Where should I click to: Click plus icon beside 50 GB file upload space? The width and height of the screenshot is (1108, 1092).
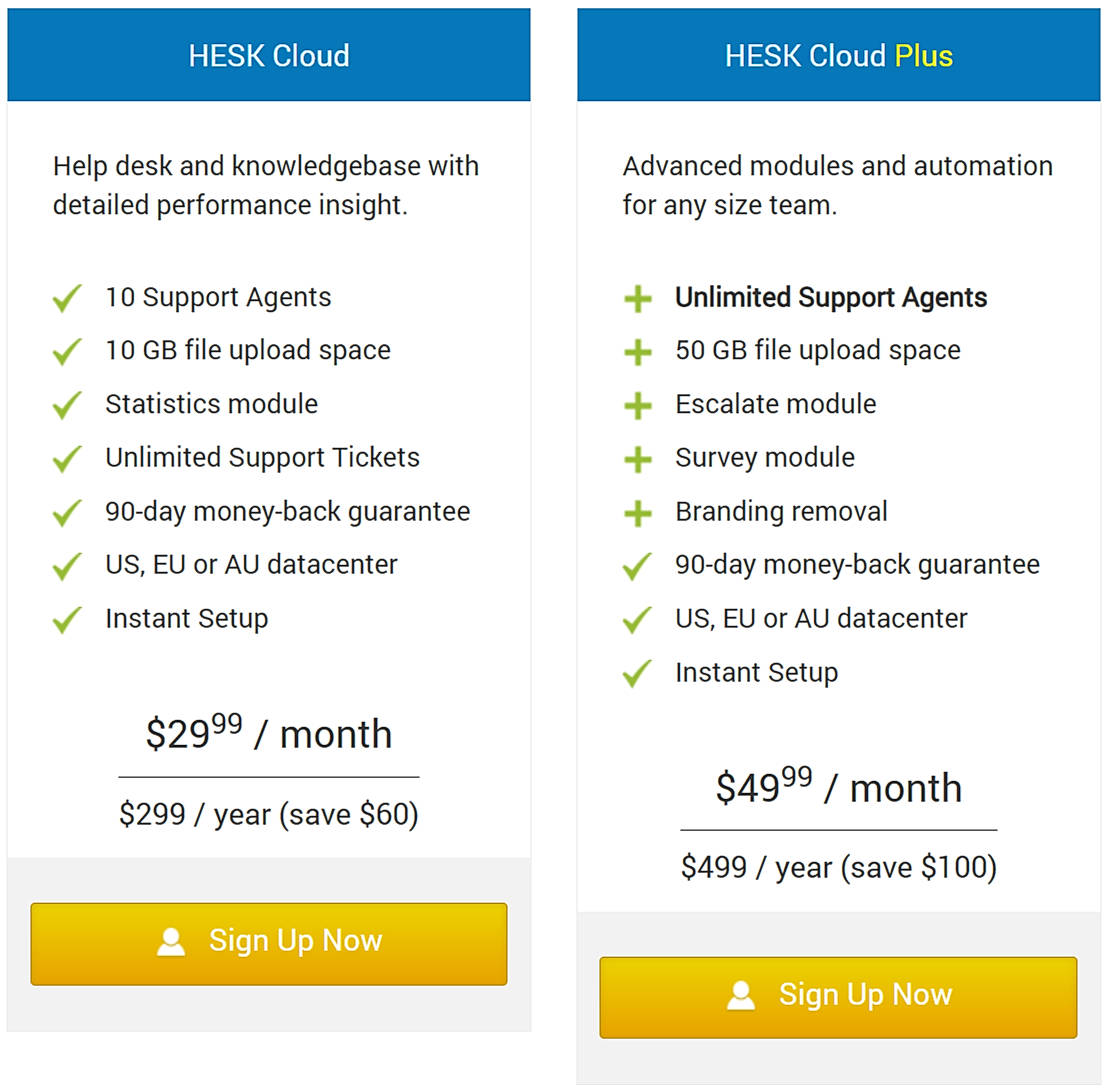point(637,352)
